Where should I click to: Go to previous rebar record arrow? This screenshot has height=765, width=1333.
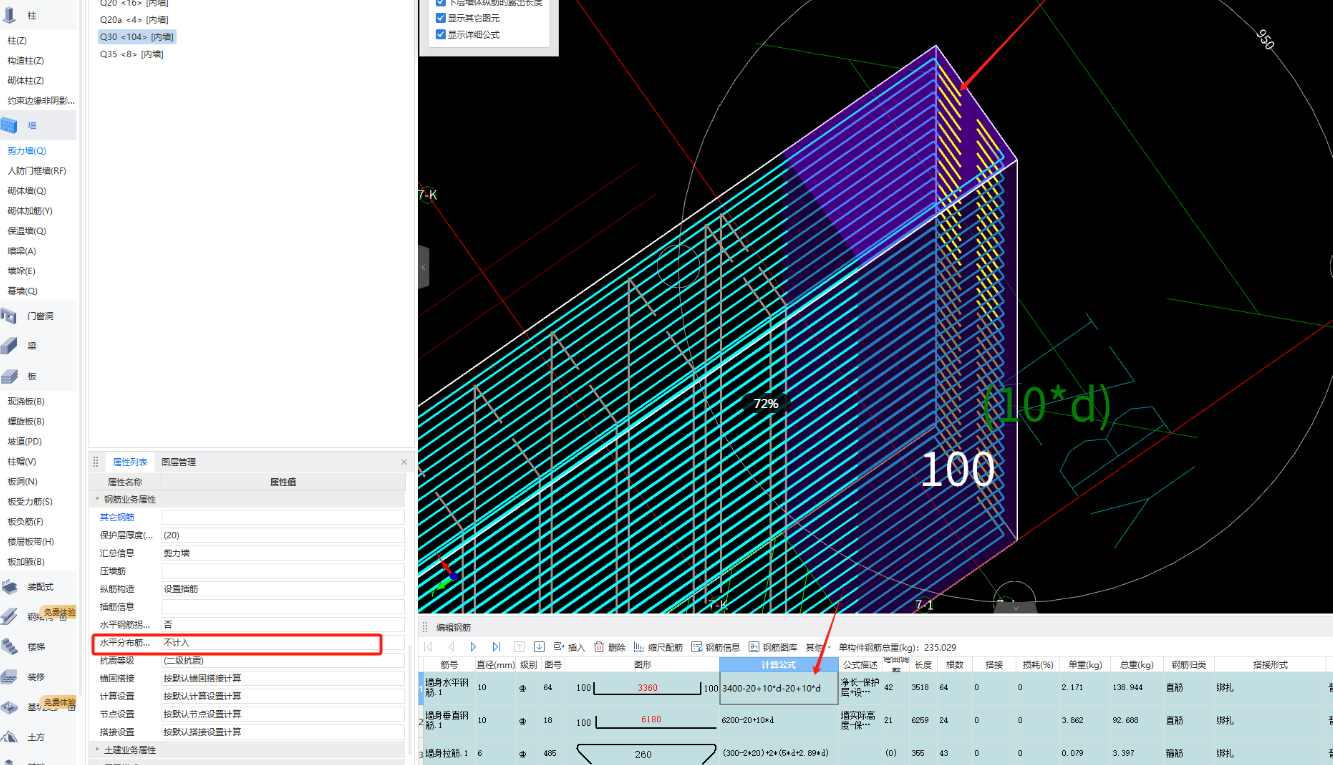pos(451,647)
